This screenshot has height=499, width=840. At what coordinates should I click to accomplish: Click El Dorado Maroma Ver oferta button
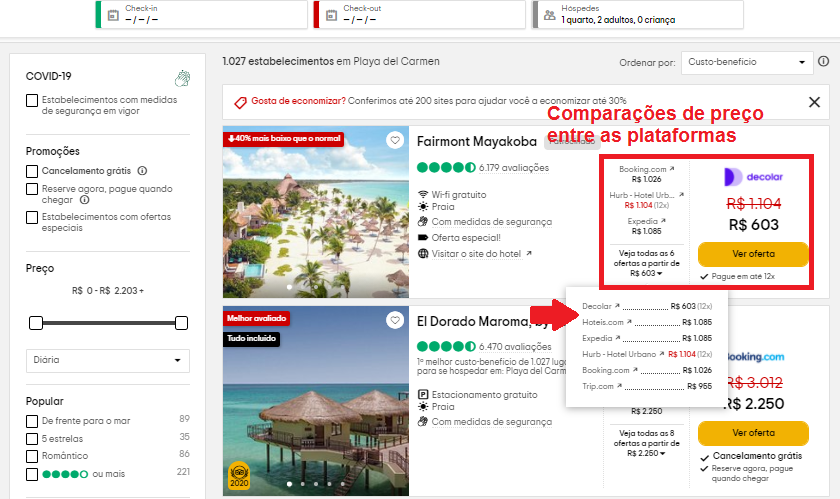[x=753, y=433]
